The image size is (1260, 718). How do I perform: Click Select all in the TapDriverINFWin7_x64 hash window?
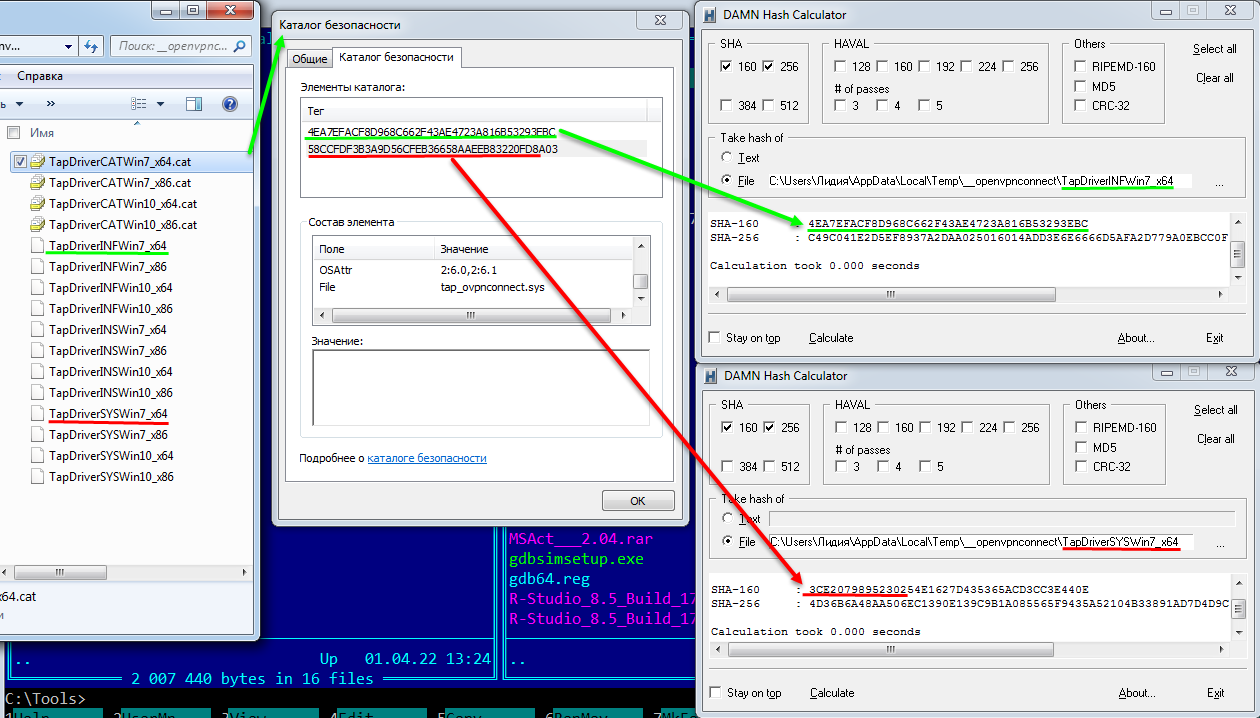click(1215, 49)
